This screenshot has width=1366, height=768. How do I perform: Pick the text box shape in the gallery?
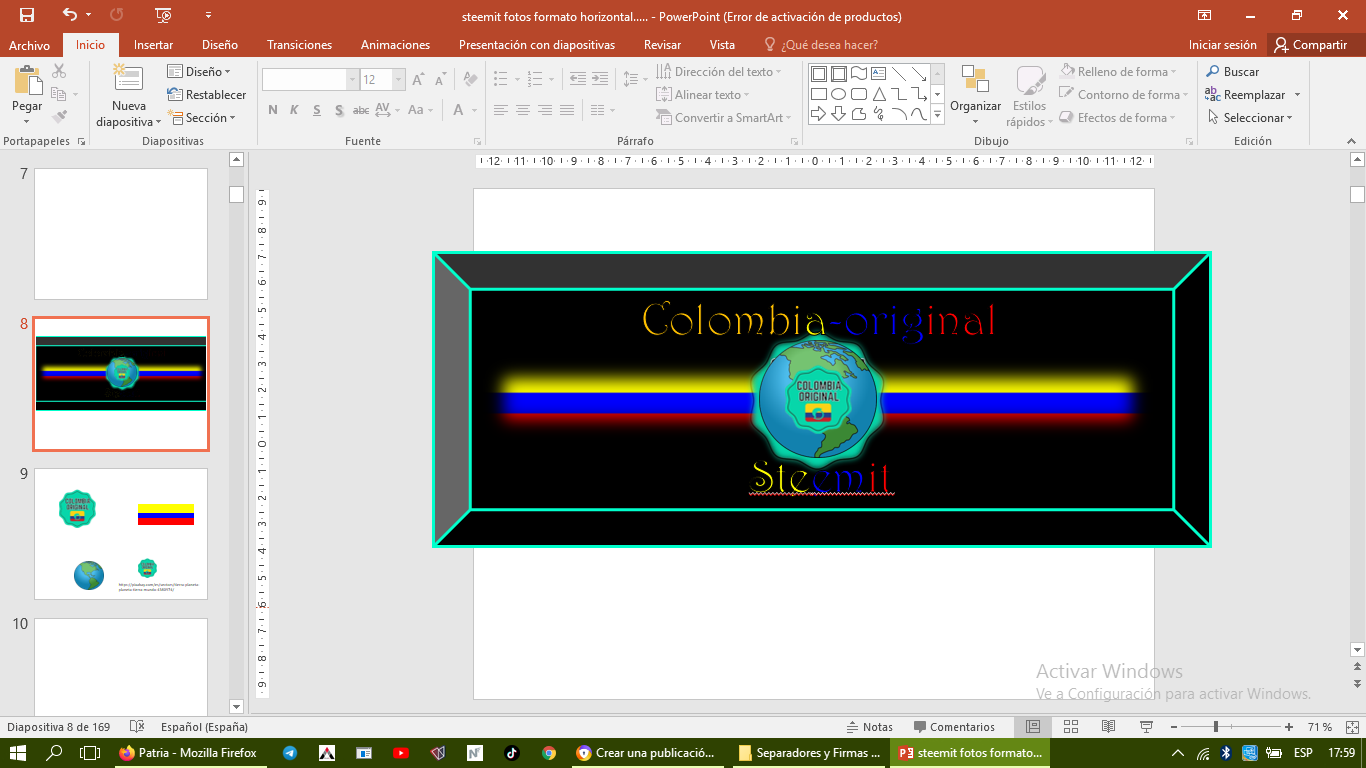[878, 73]
